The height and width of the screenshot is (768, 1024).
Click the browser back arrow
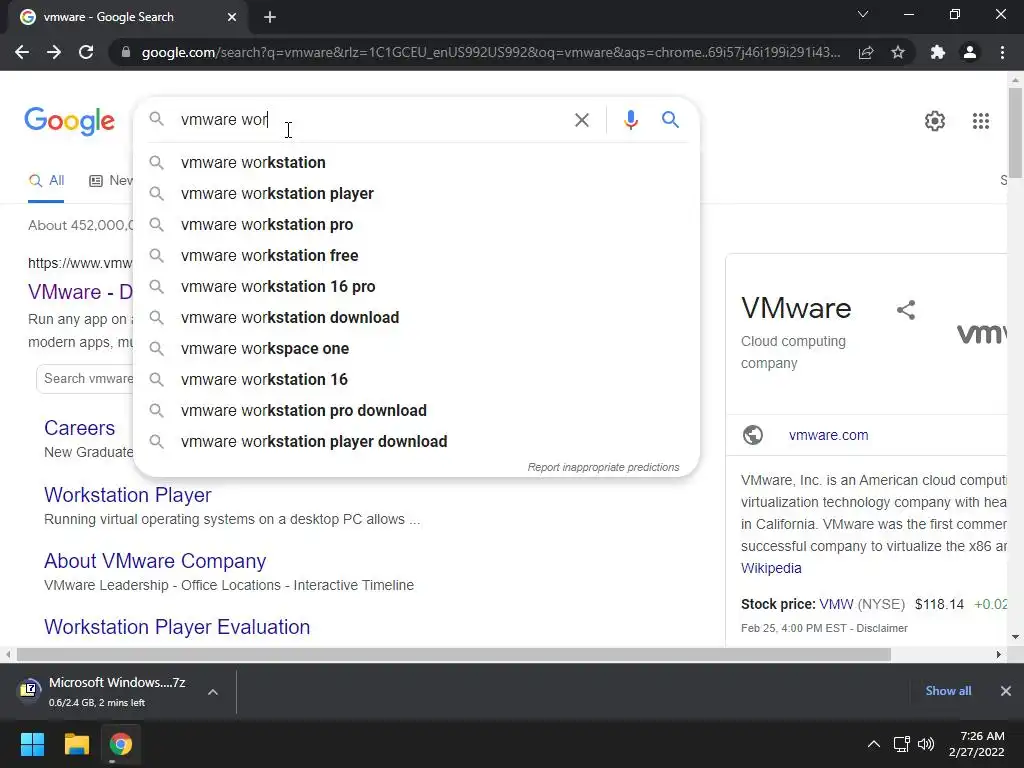click(22, 52)
